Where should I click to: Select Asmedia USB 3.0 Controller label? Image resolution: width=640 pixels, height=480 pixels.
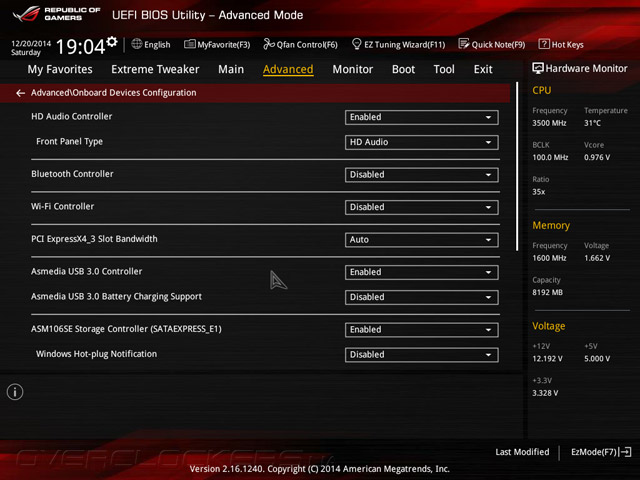pyautogui.click(x=87, y=271)
